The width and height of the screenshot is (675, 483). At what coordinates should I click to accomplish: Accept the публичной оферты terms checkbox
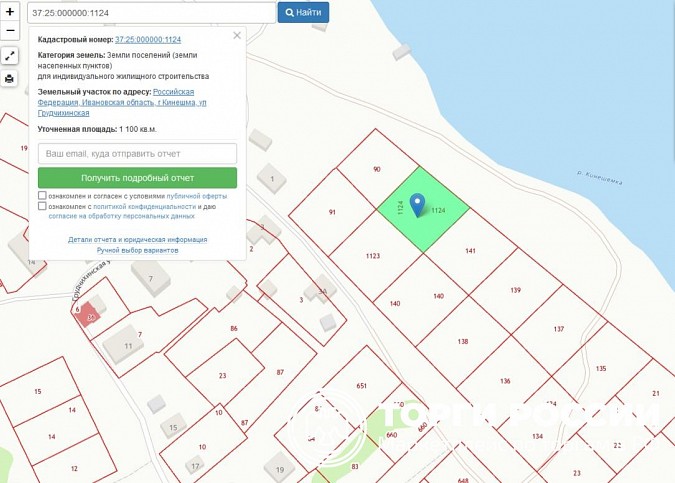pyautogui.click(x=42, y=196)
